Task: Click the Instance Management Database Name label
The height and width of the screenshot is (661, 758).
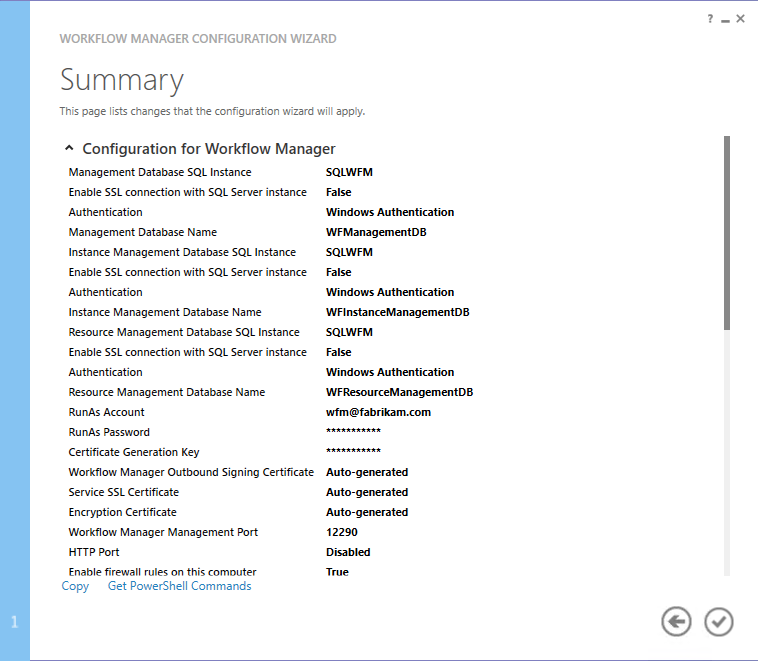Action: (x=165, y=312)
